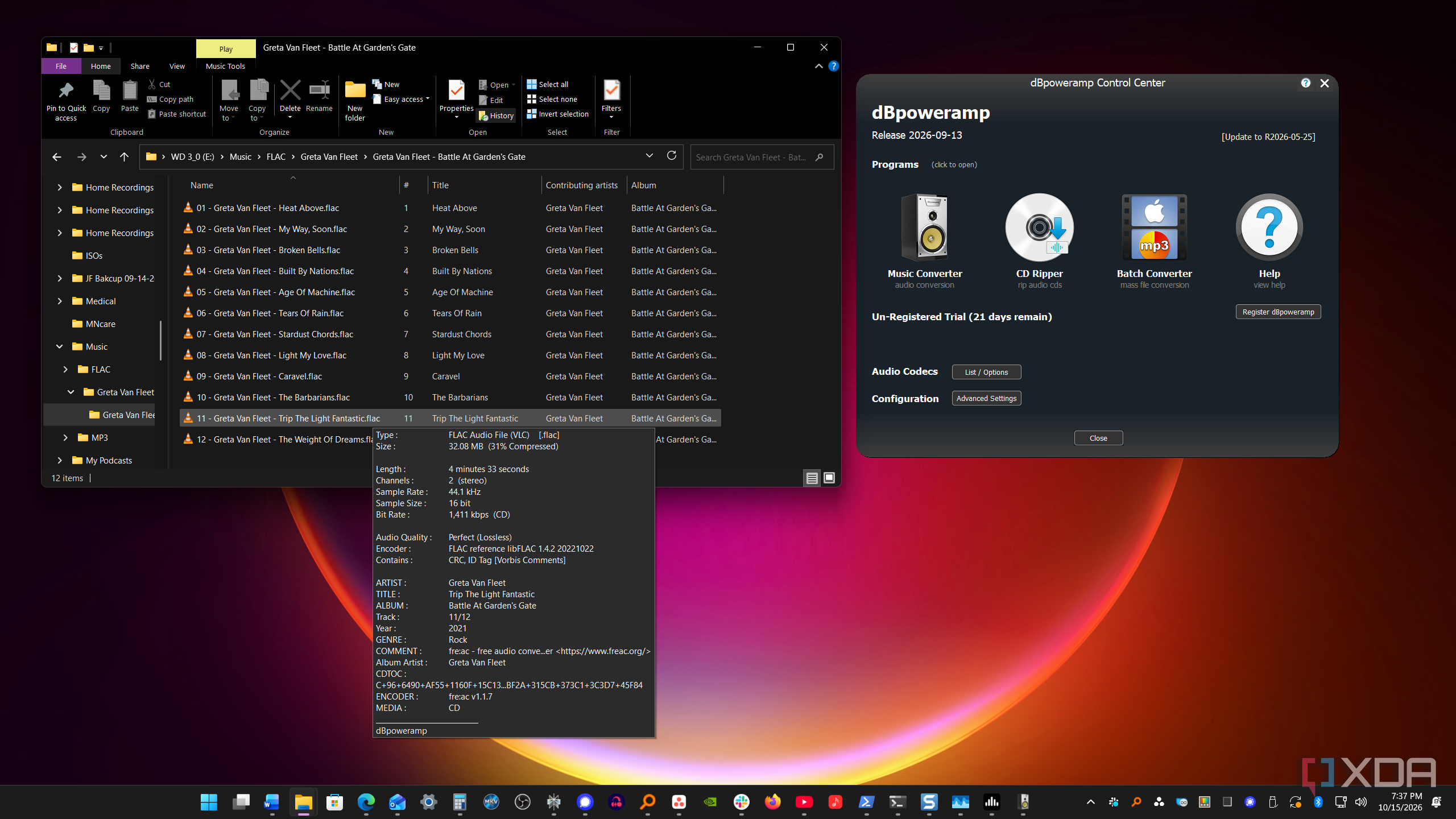Open Easy access dropdown in ribbon
Image resolution: width=1456 pixels, height=819 pixels.
point(401,99)
